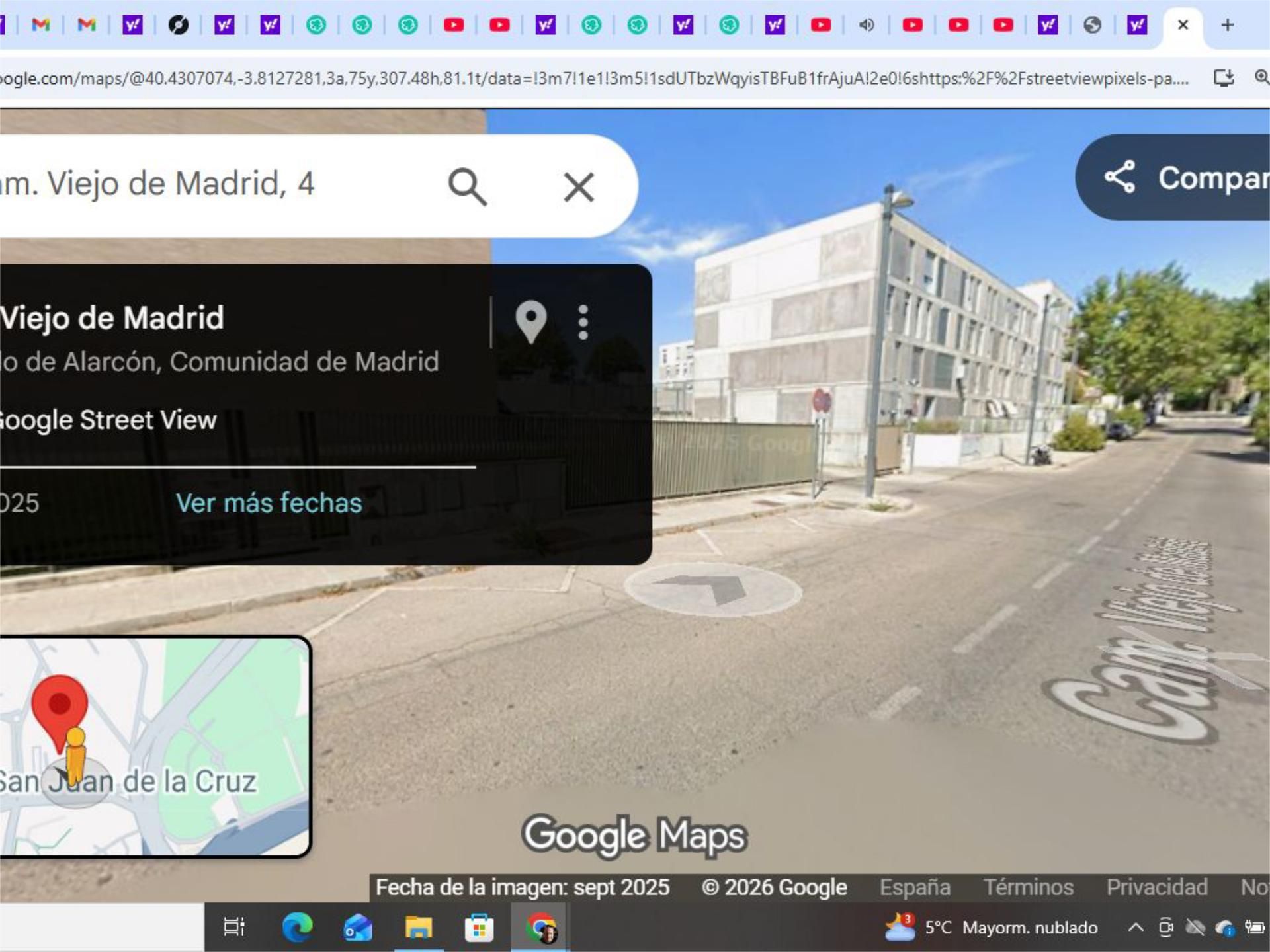Image resolution: width=1270 pixels, height=952 pixels.
Task: Click the zoom magnifier icon in address bar
Action: pos(1261,78)
